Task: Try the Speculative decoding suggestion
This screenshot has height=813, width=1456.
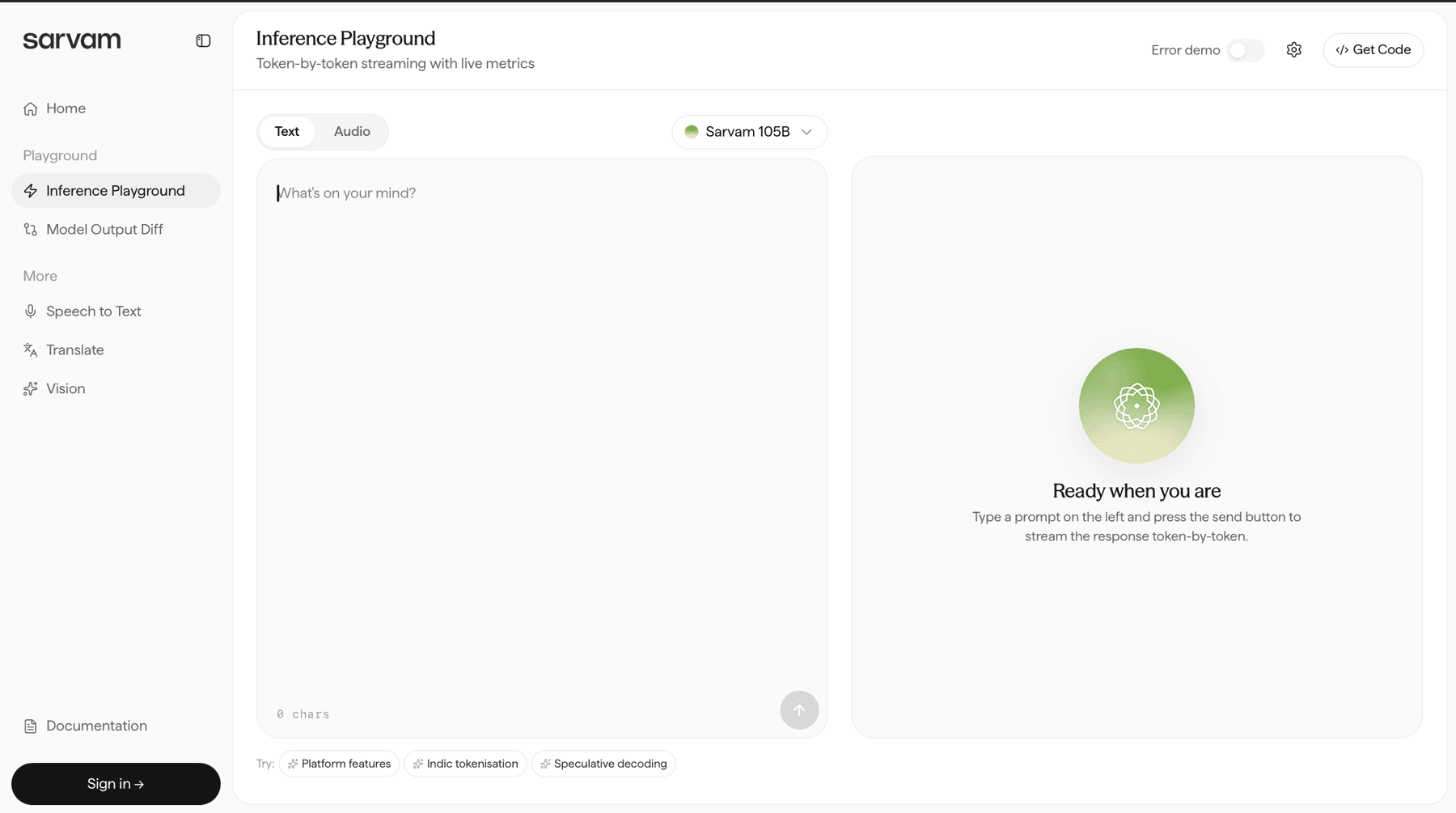Action: click(x=603, y=764)
